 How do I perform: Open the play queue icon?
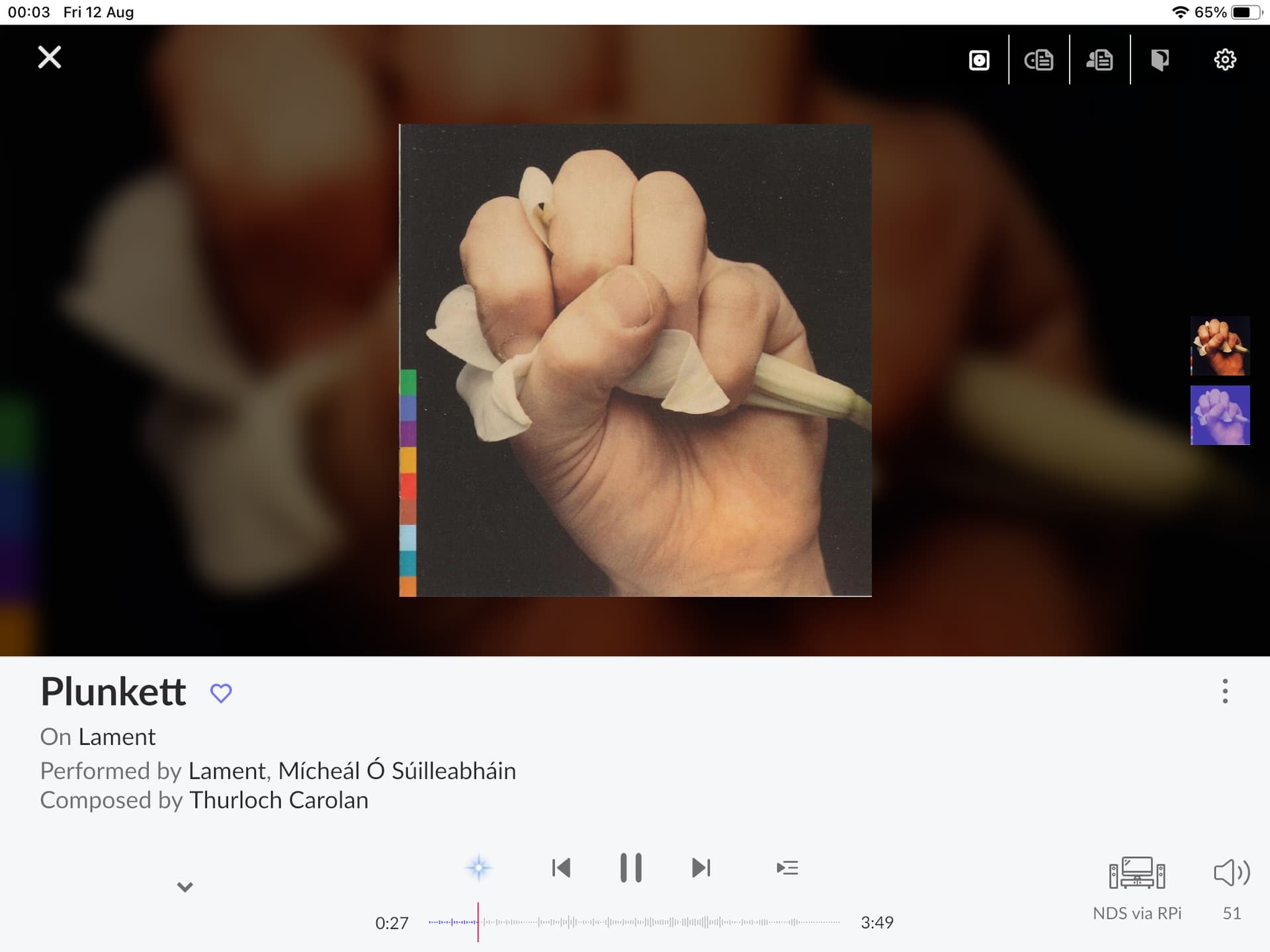(x=787, y=867)
